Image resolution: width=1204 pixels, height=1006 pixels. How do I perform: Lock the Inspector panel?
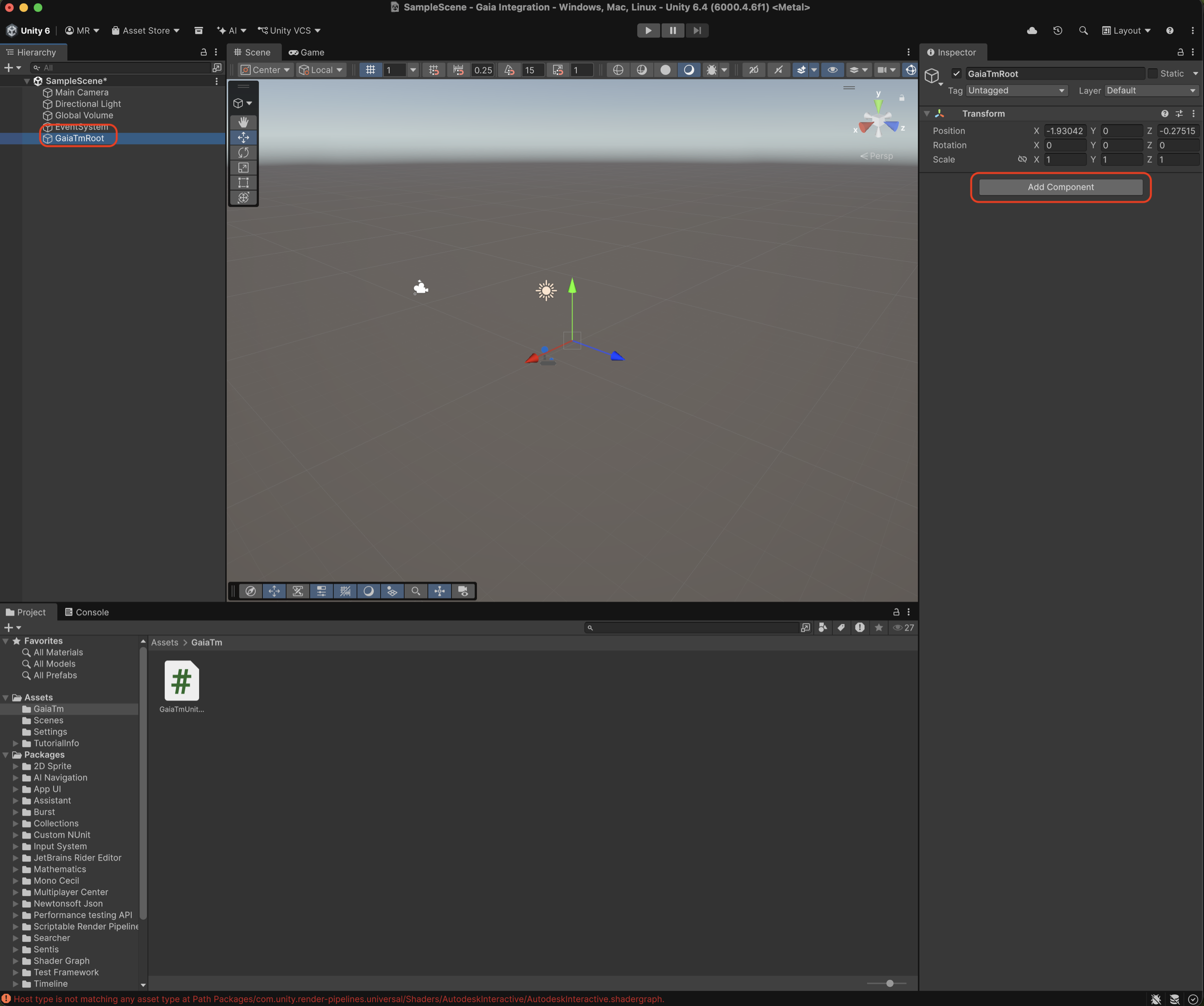tap(1180, 52)
